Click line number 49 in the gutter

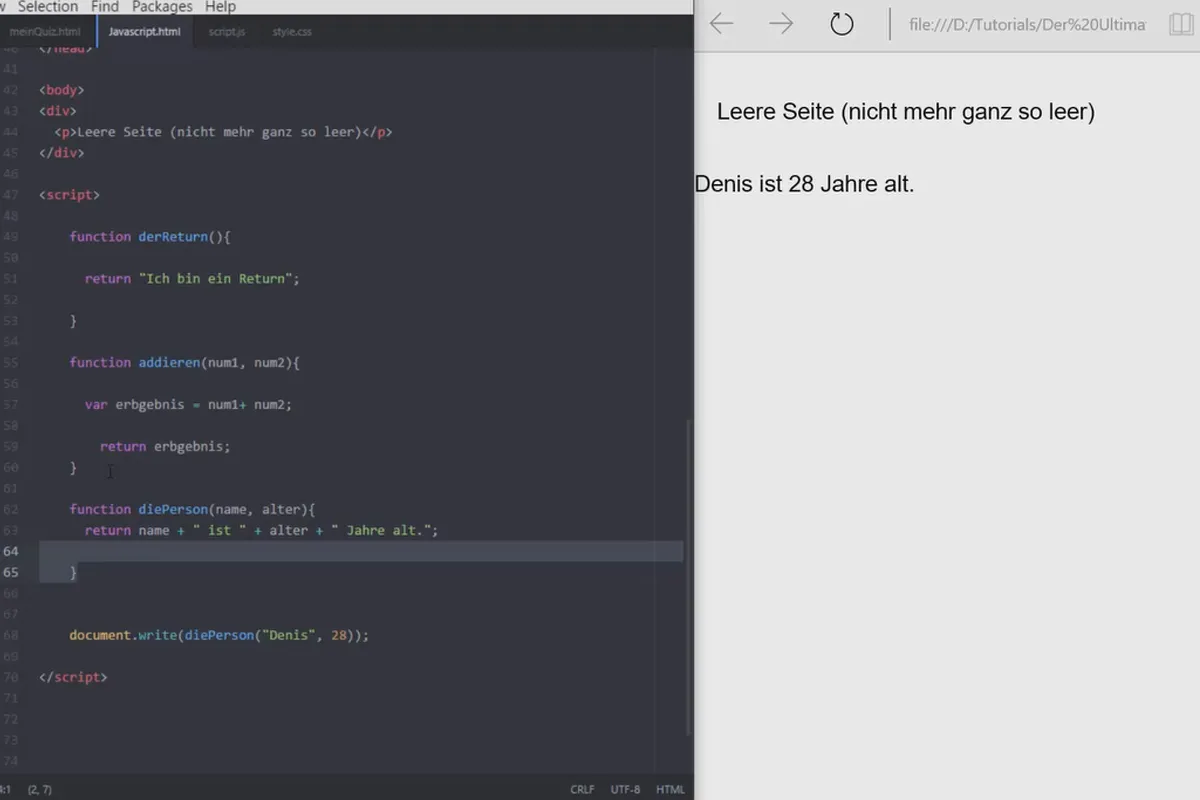pos(11,236)
